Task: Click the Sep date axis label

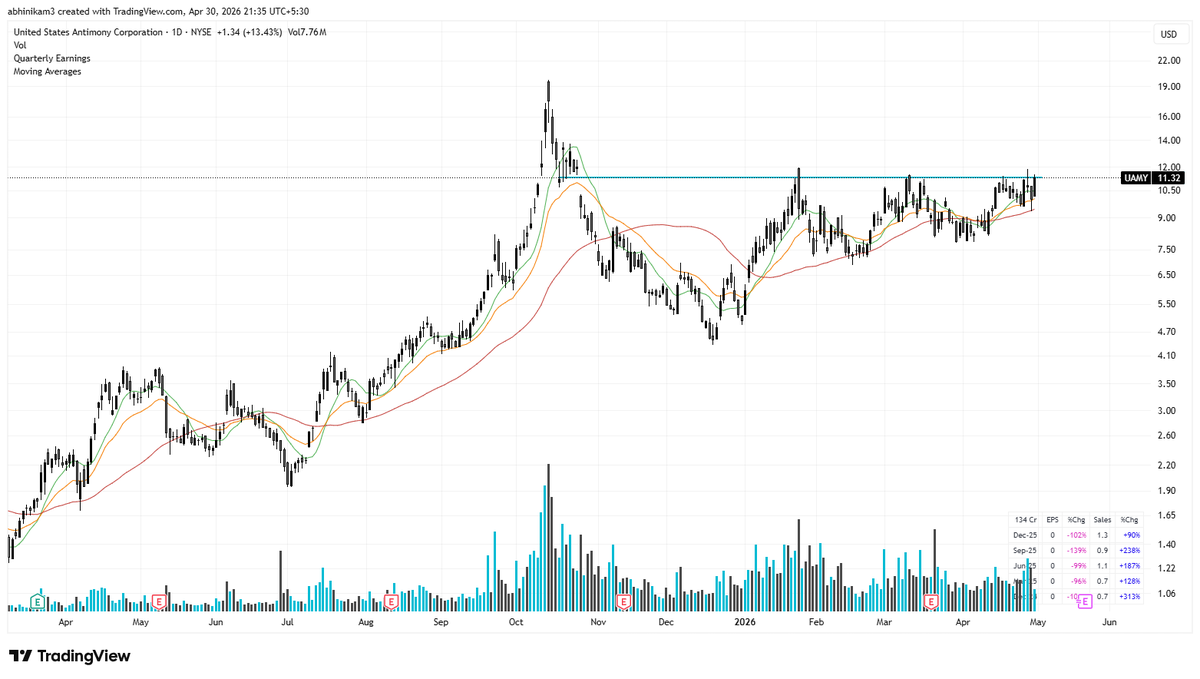Action: point(442,622)
